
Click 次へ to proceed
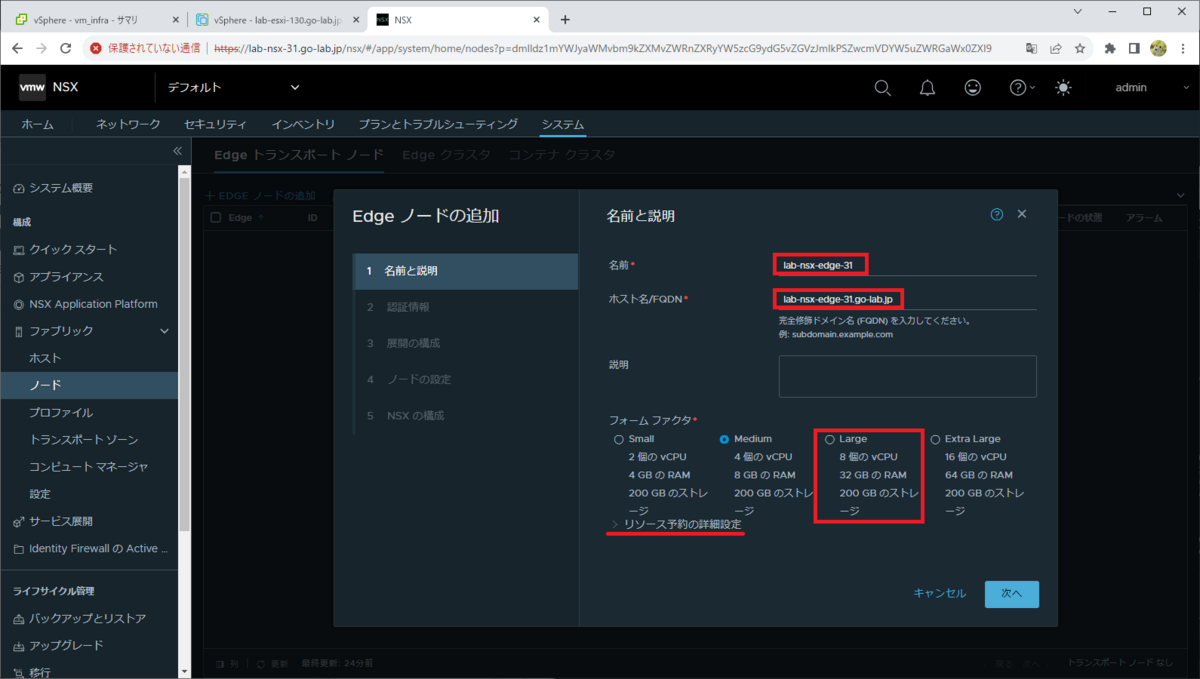[x=1012, y=594]
